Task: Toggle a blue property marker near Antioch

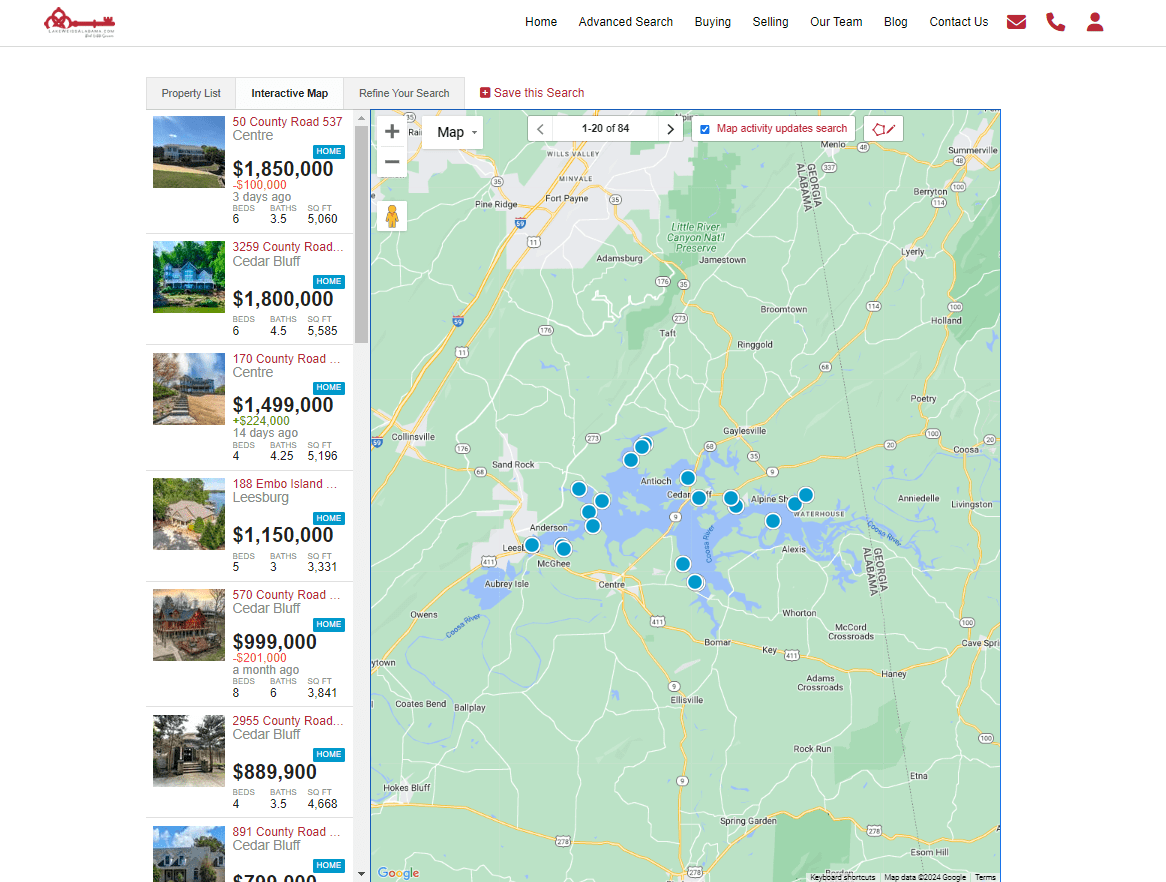Action: point(686,477)
